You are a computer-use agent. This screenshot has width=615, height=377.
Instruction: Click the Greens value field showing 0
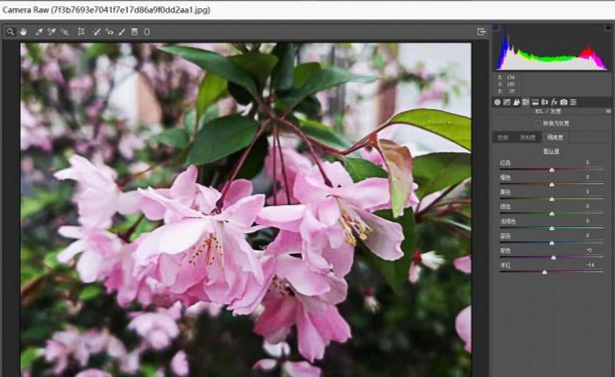pos(588,206)
